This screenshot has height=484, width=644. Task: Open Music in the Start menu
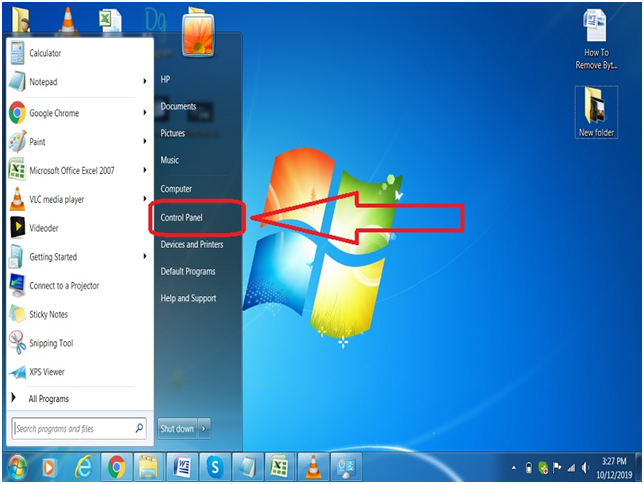coord(170,160)
